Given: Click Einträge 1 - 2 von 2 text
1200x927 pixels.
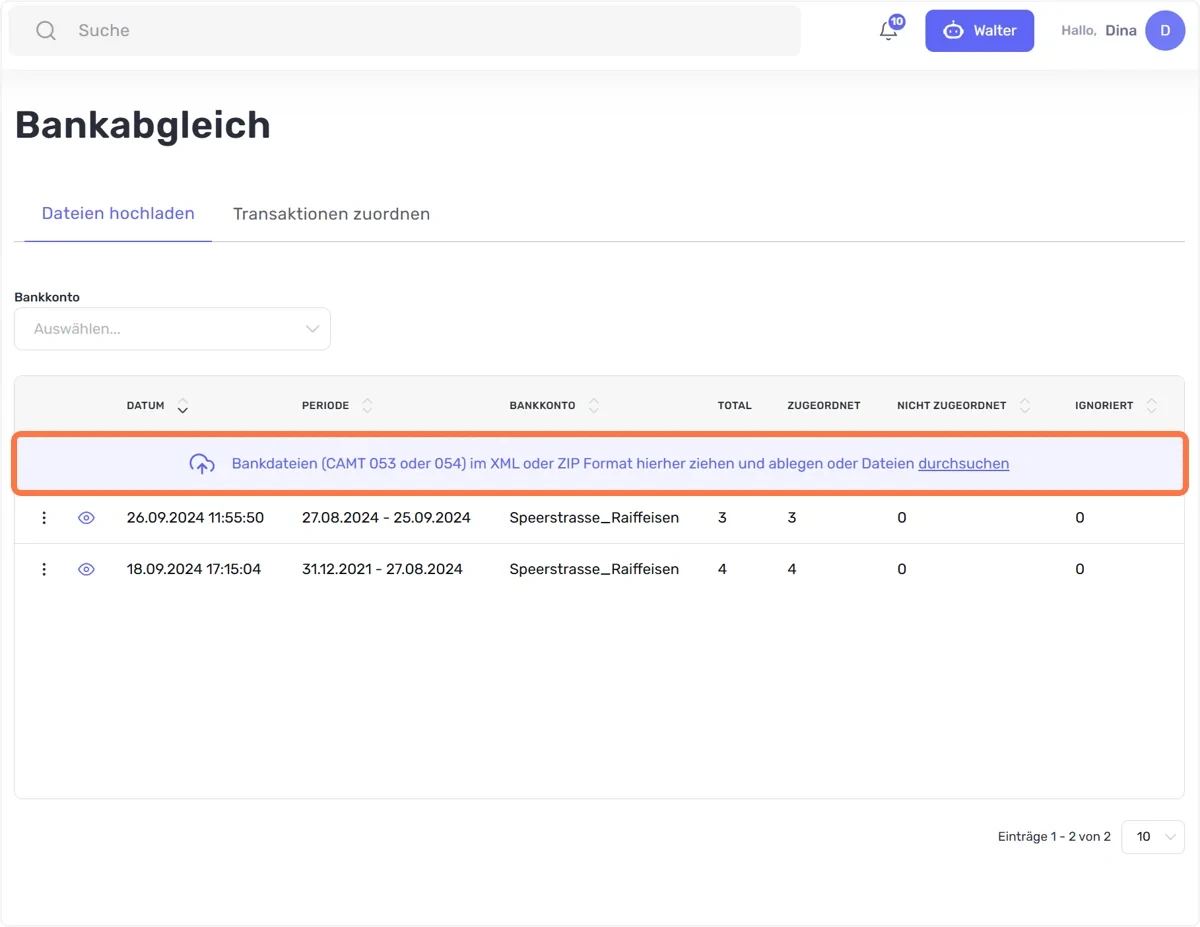Looking at the screenshot, I should (1054, 837).
